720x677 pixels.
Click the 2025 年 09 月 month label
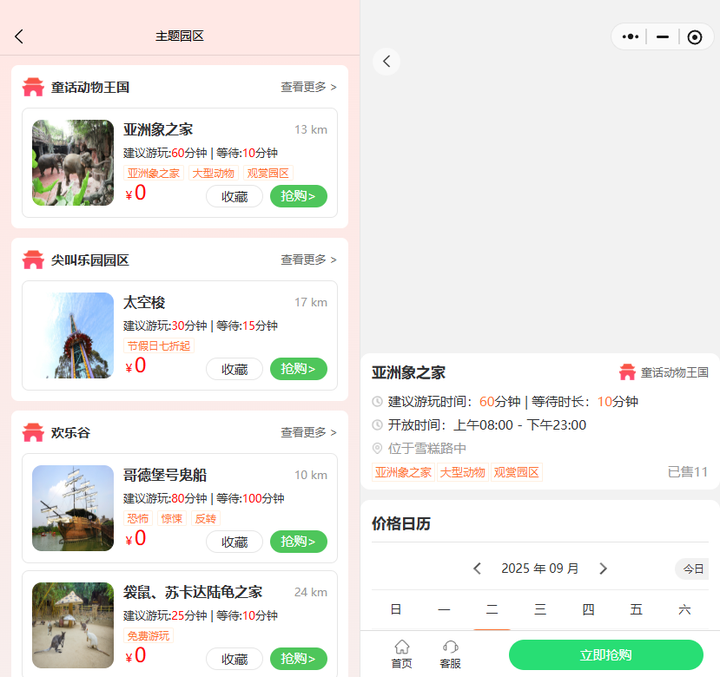point(540,569)
